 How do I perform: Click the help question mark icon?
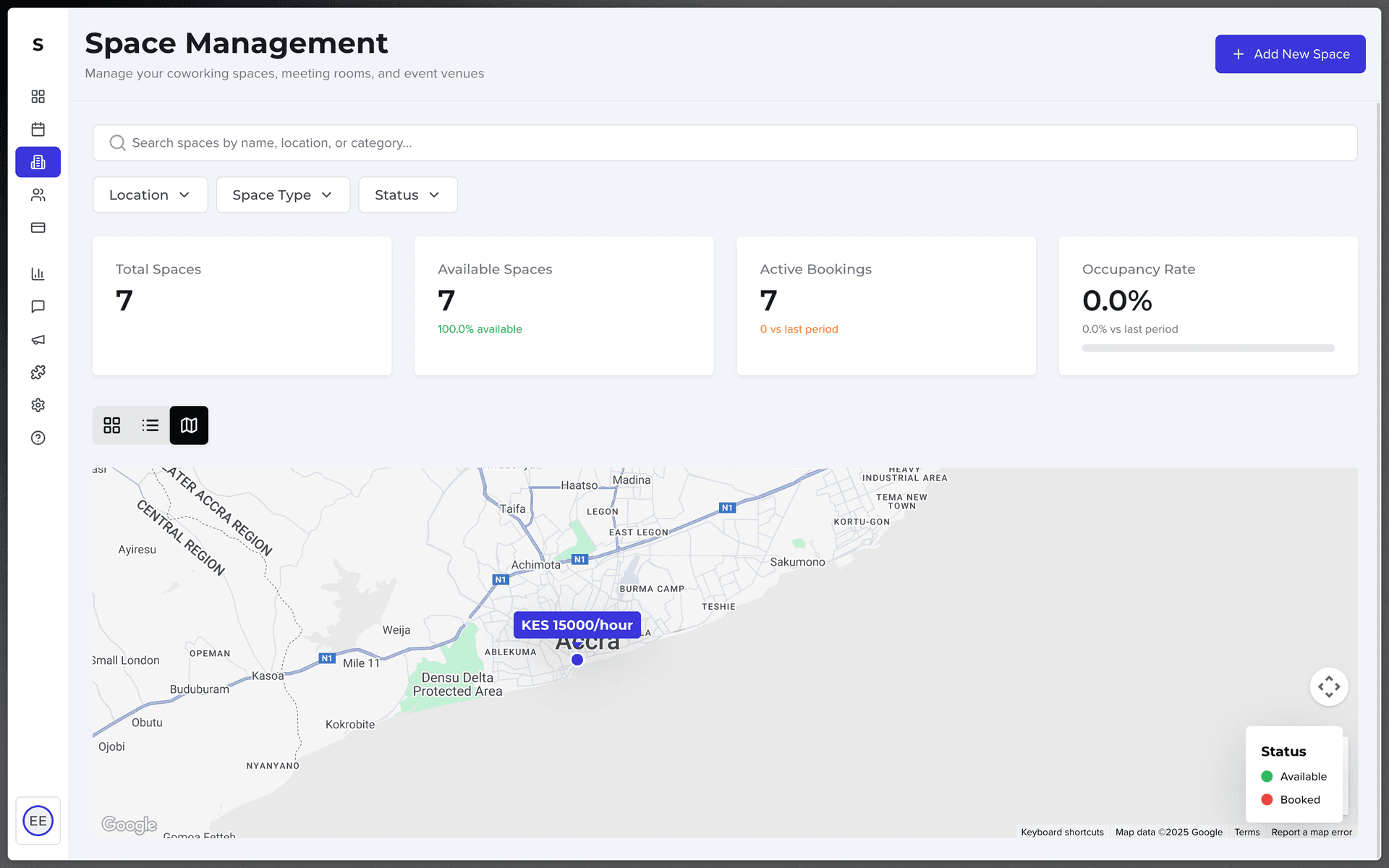(38, 438)
